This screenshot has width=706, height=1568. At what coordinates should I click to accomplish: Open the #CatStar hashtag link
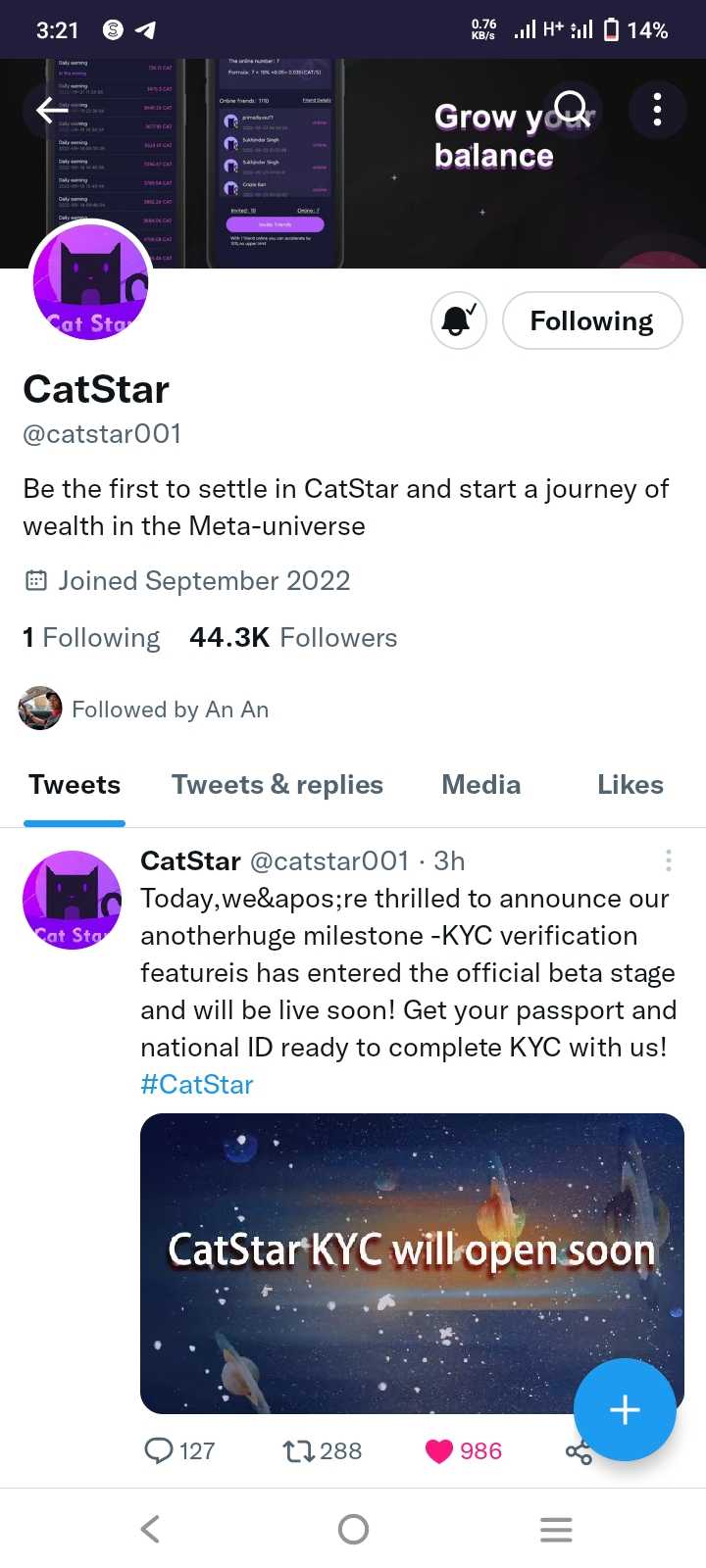point(197,1085)
